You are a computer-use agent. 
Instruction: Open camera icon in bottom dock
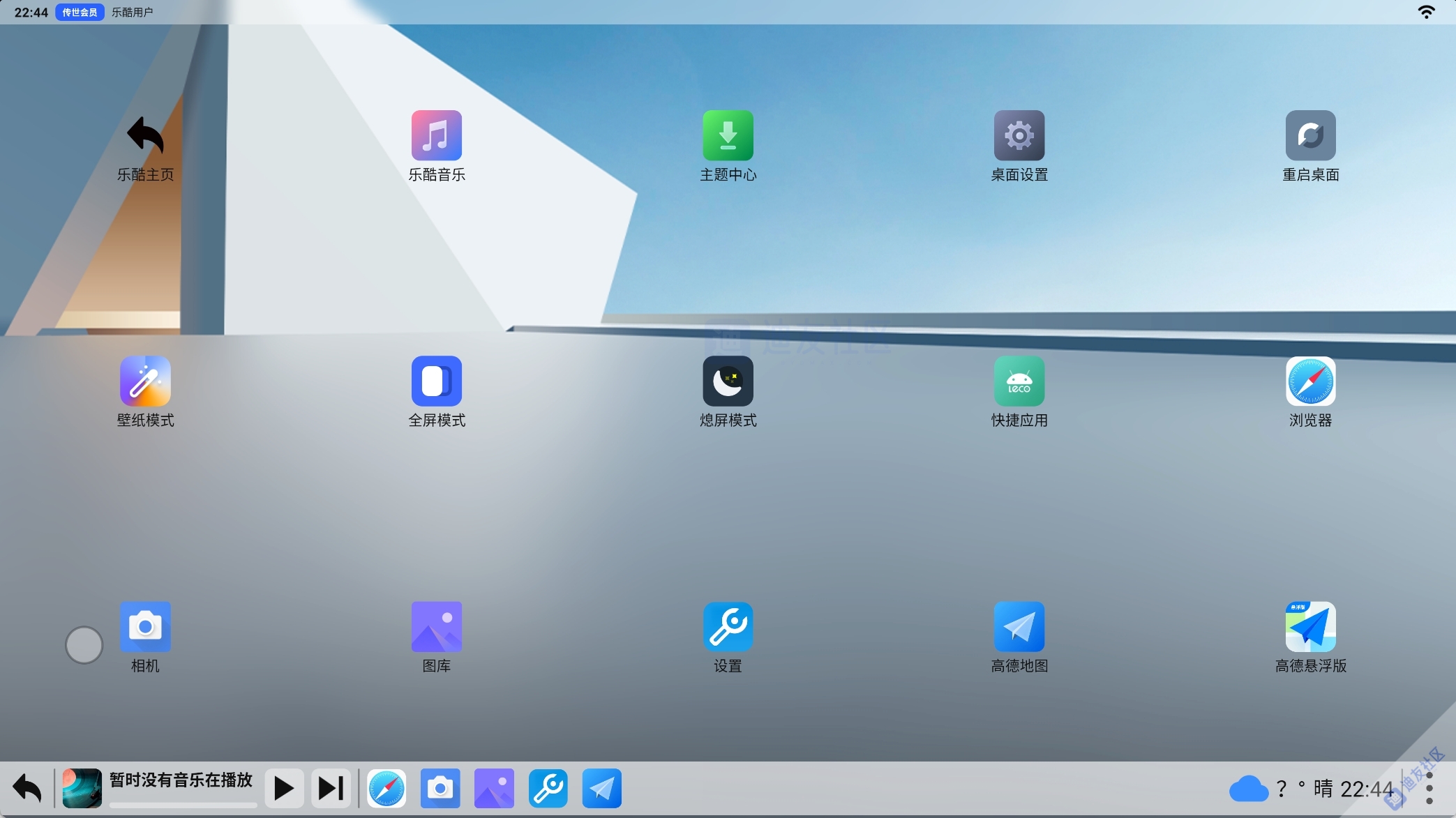pos(440,789)
